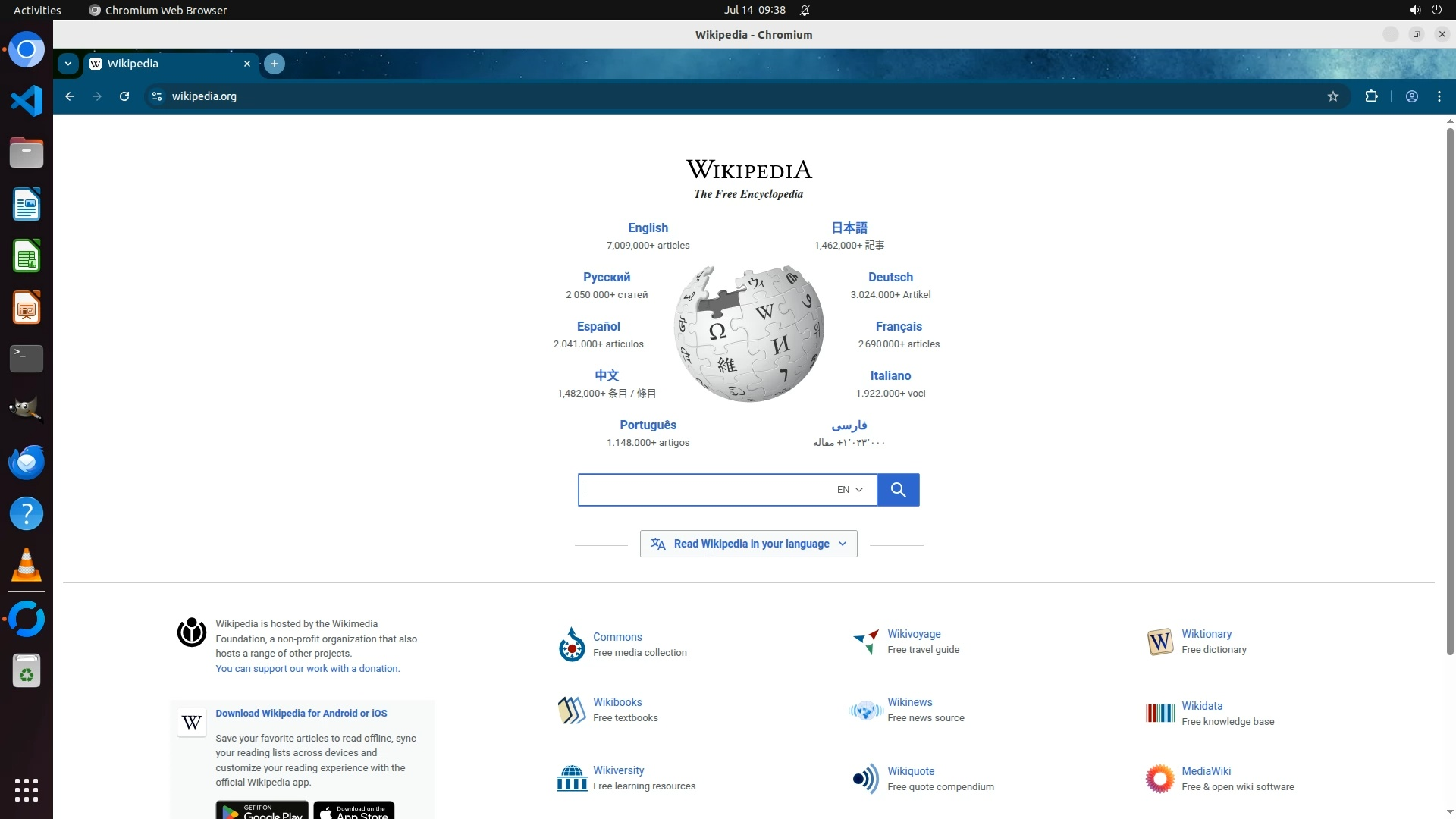Open the Deutsch Wikipedia link
Viewport: 1456px width, 819px height.
pyautogui.click(x=890, y=277)
